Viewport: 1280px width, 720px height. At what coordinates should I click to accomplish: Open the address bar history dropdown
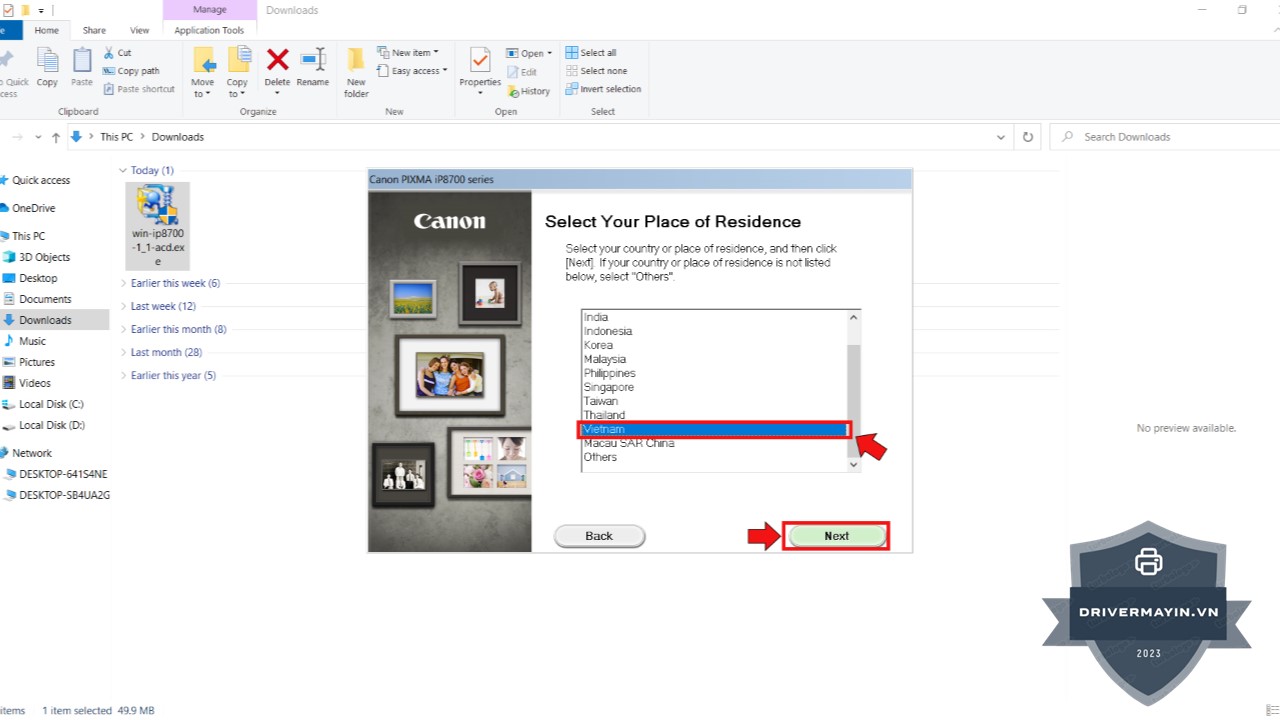[x=1001, y=137]
